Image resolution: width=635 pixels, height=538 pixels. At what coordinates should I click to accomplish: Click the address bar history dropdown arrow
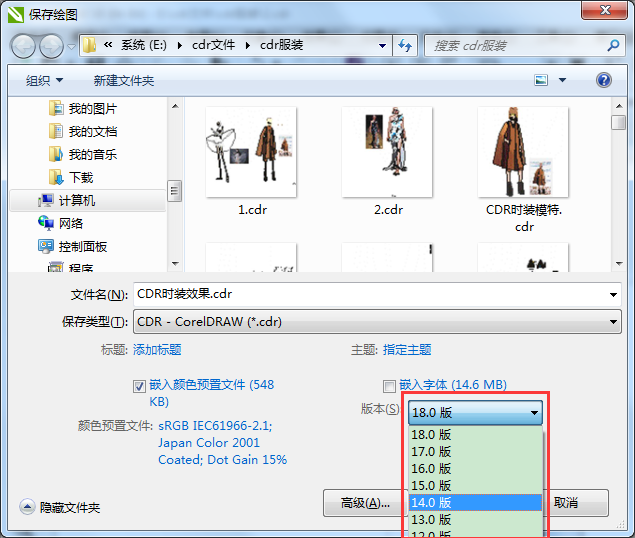[382, 45]
